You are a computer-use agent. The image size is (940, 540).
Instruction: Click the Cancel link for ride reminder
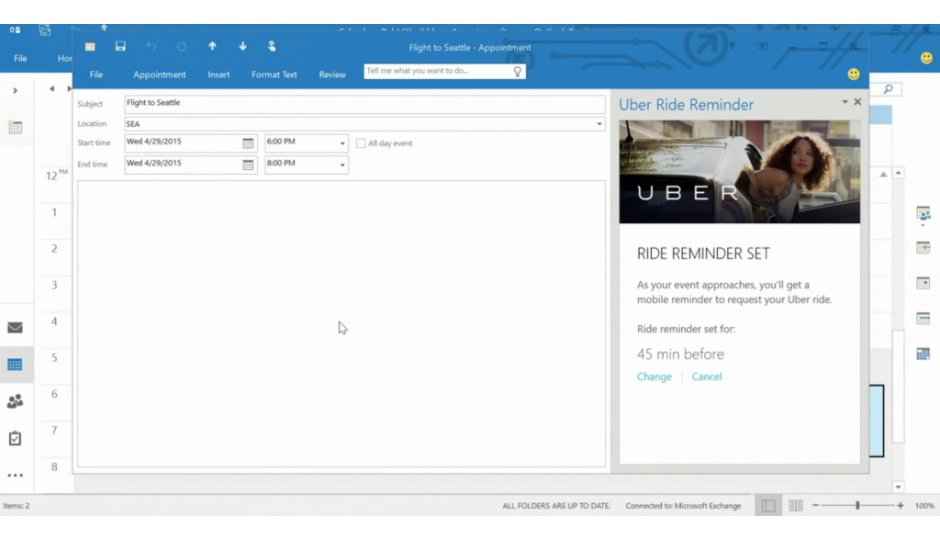tap(707, 376)
